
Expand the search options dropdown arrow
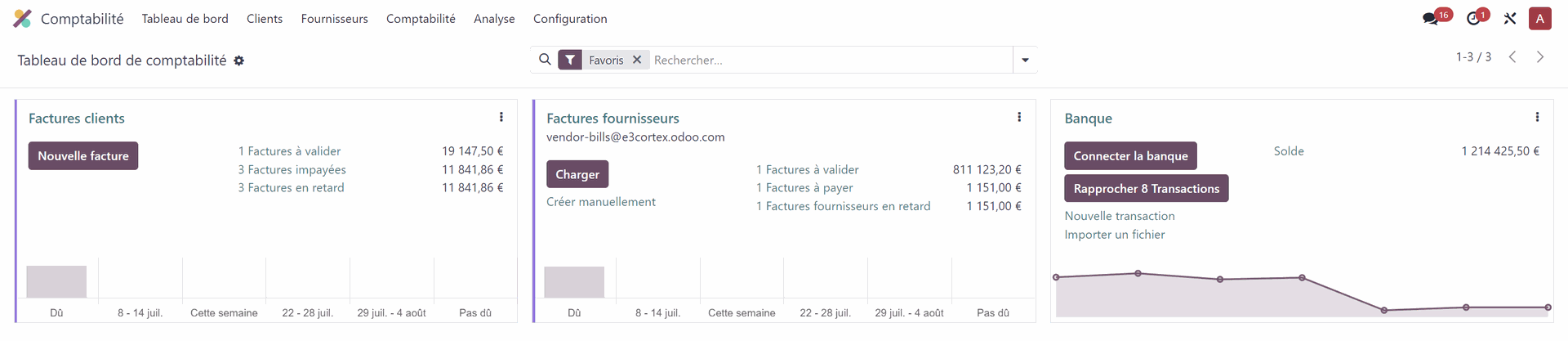point(1025,60)
